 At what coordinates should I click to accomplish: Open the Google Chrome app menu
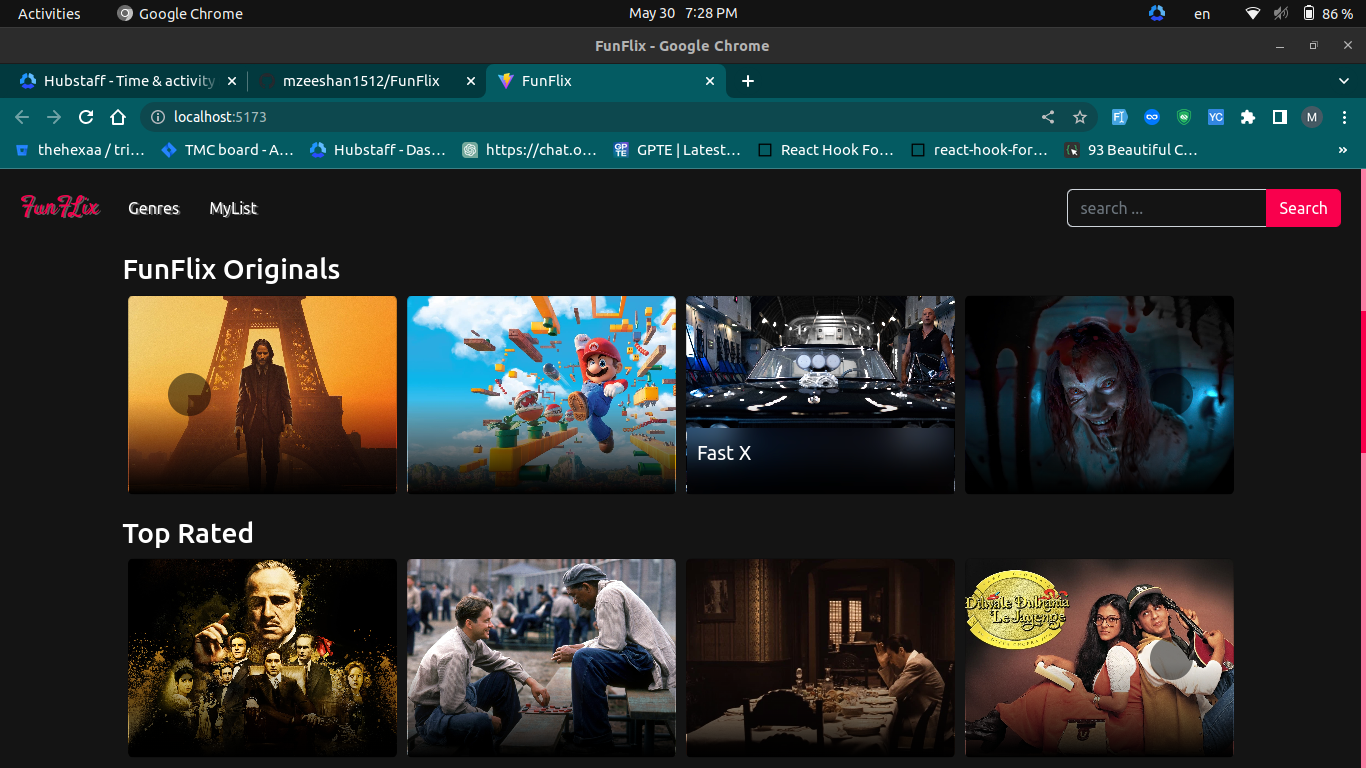click(x=180, y=13)
